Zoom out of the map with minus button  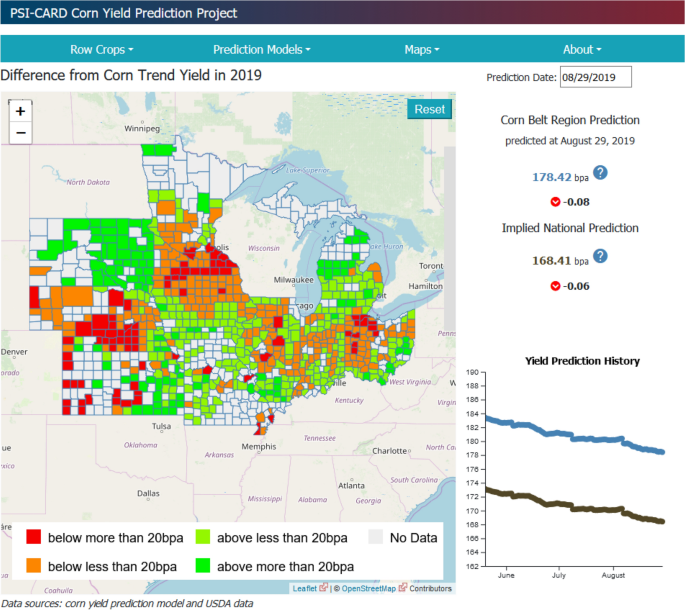pos(20,133)
